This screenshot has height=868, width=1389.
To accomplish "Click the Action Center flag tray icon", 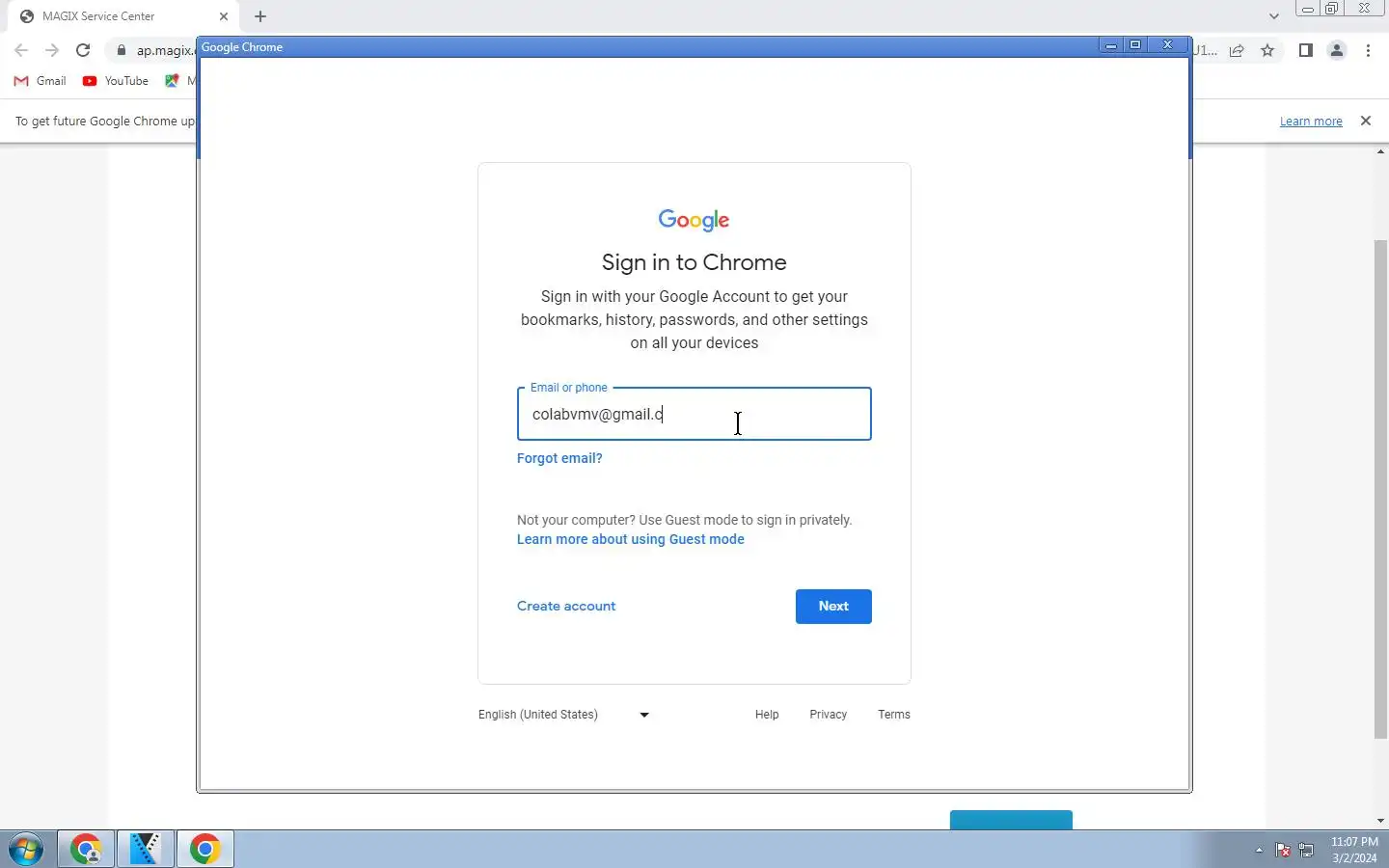I will 1283,850.
